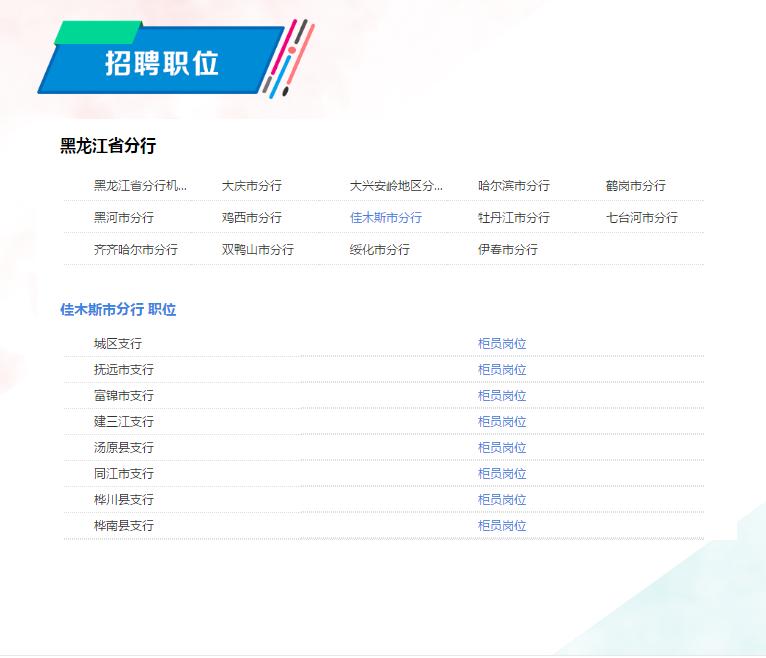Open the 哈尔滨市分行 branch
Screen dimensions: 766x658
click(513, 186)
